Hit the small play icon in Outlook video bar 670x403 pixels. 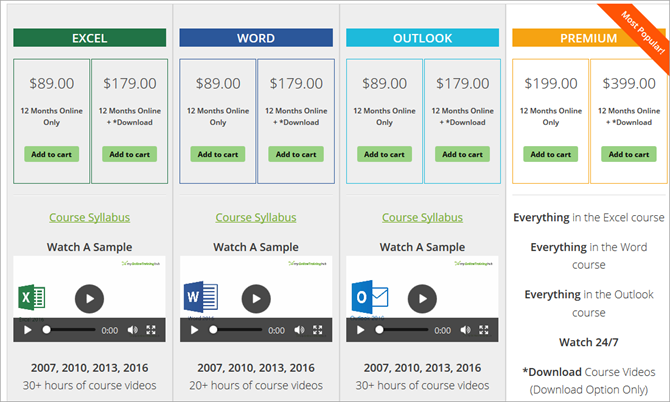[360, 330]
